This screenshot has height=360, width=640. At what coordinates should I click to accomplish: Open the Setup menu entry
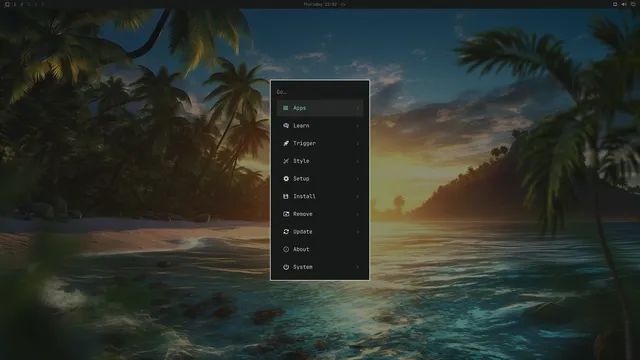[320, 178]
